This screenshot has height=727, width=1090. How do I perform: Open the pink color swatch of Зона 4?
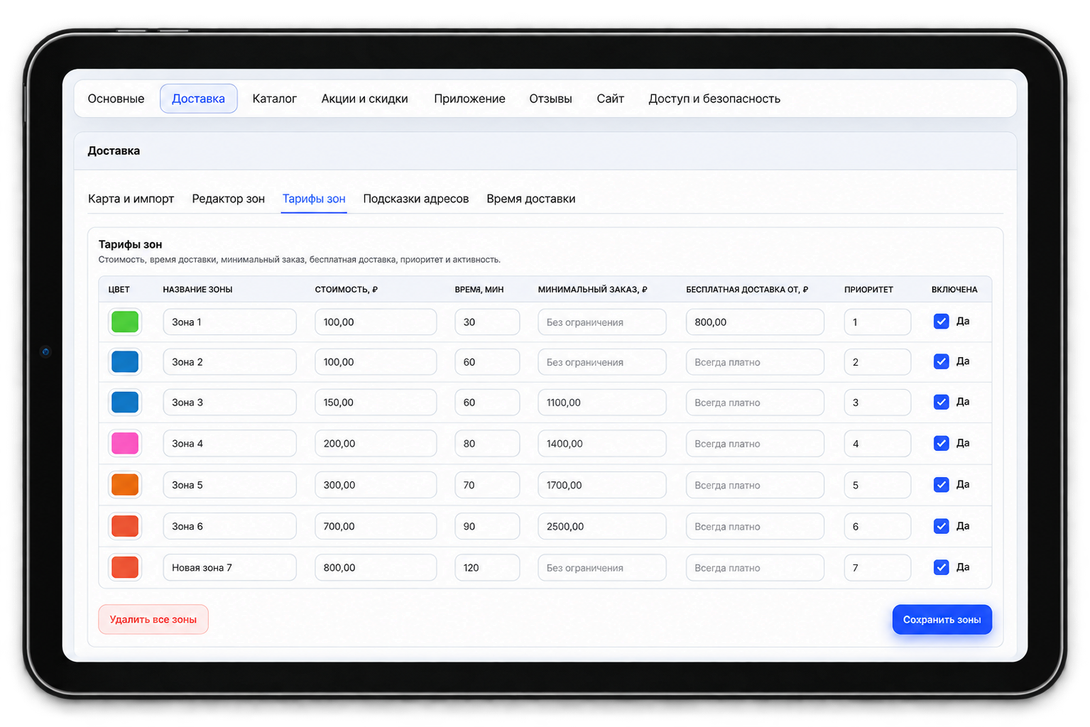(x=125, y=443)
